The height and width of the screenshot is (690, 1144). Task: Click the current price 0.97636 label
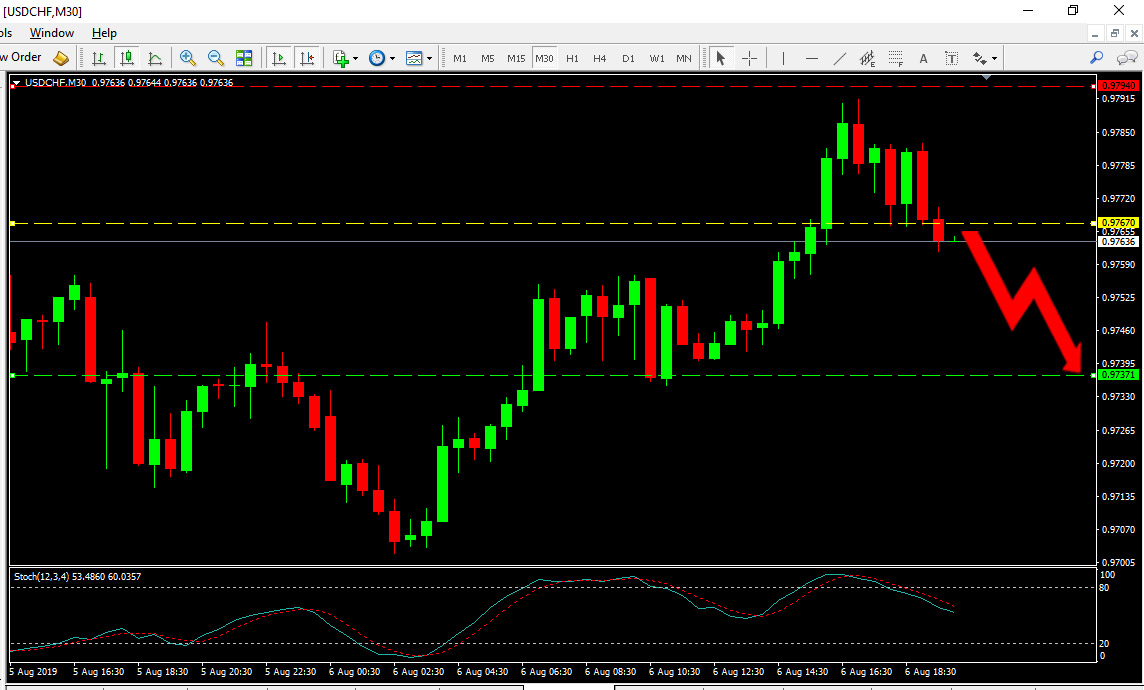click(1118, 241)
